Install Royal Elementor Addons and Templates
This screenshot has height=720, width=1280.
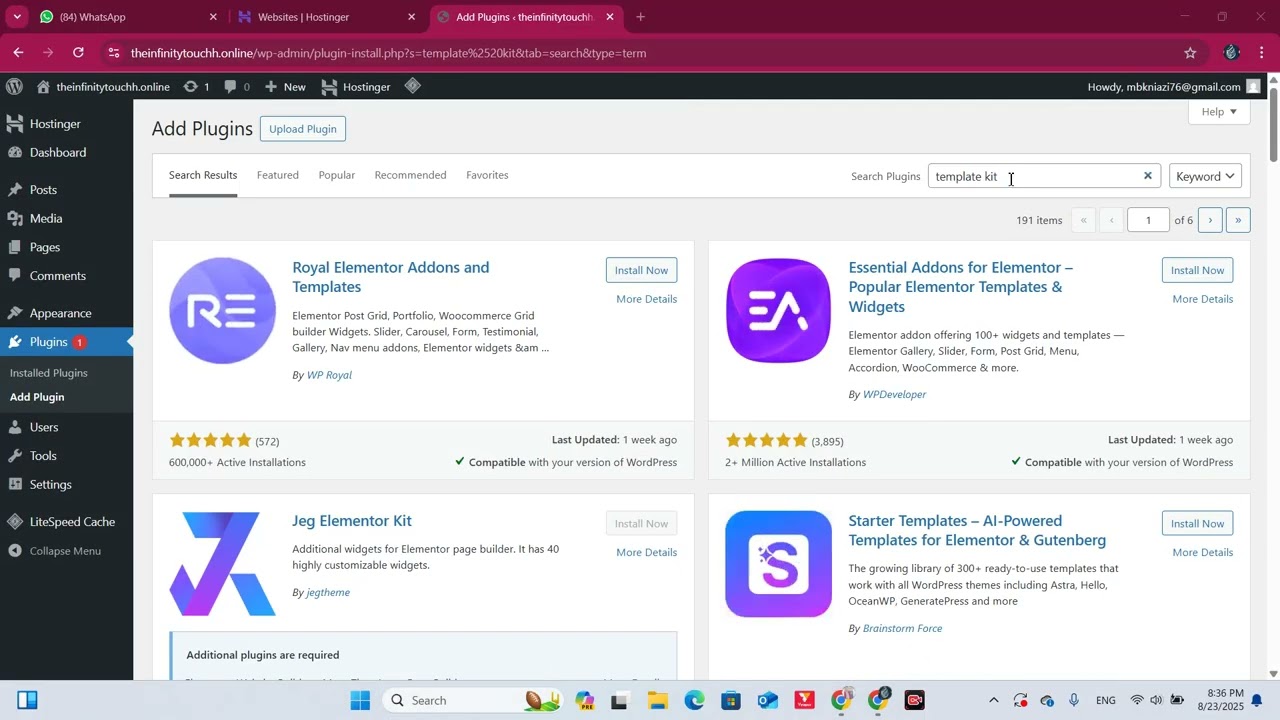point(641,270)
